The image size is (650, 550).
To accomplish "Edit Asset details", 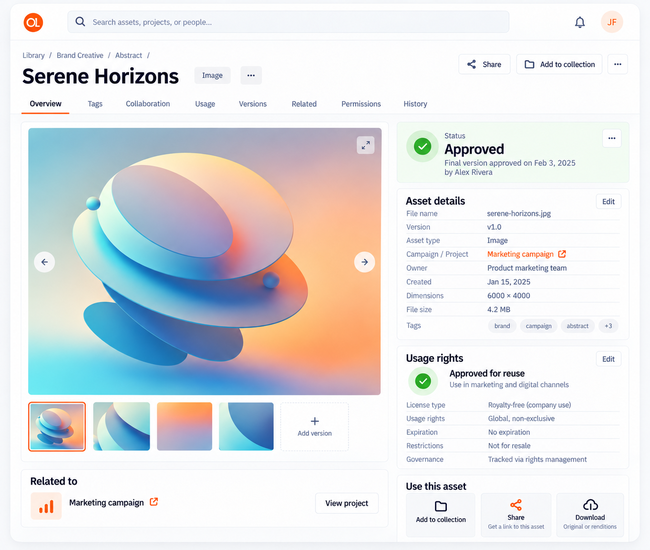I will (609, 201).
